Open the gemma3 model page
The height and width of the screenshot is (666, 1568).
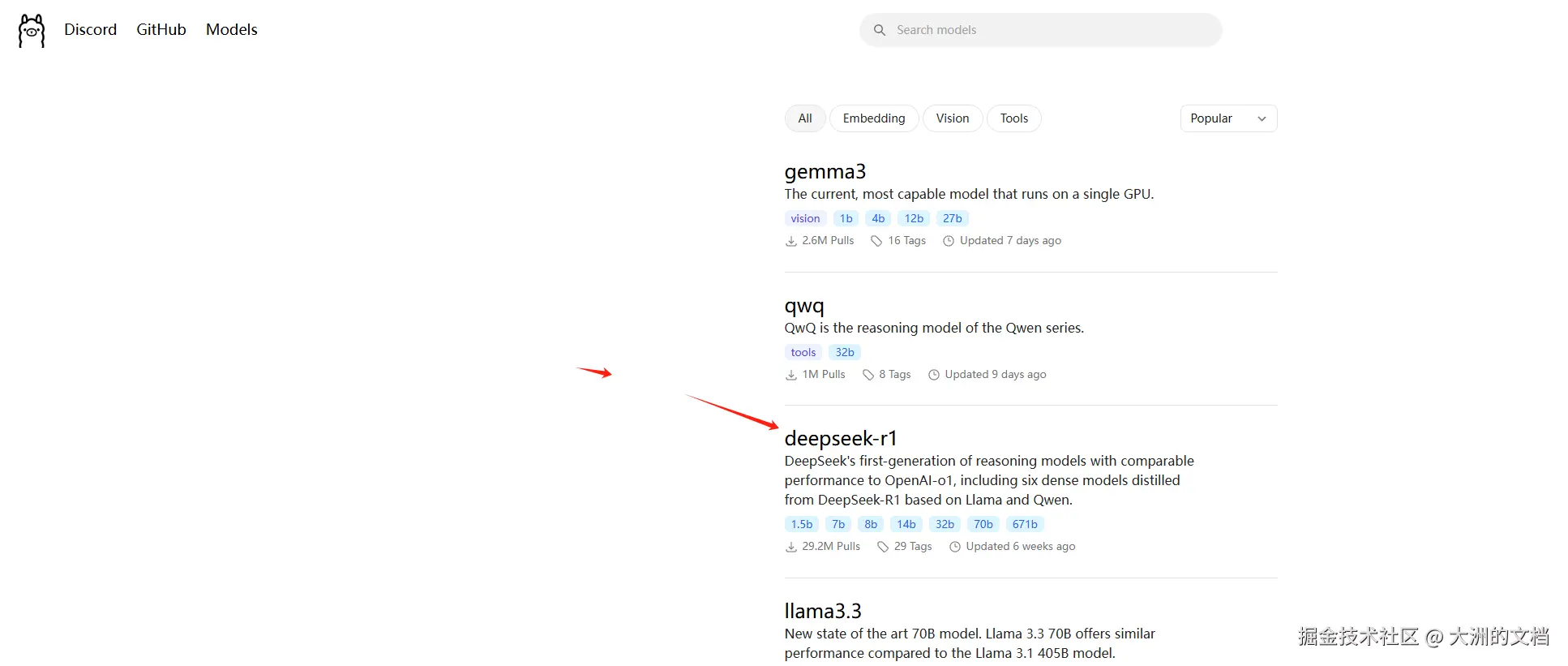[x=825, y=172]
